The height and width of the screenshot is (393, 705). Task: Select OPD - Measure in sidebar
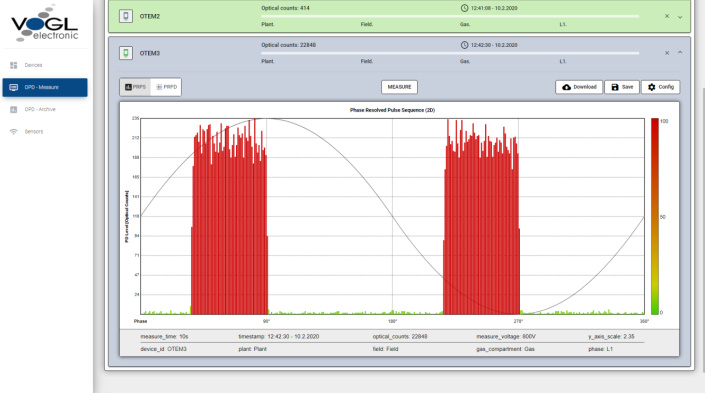(x=45, y=87)
